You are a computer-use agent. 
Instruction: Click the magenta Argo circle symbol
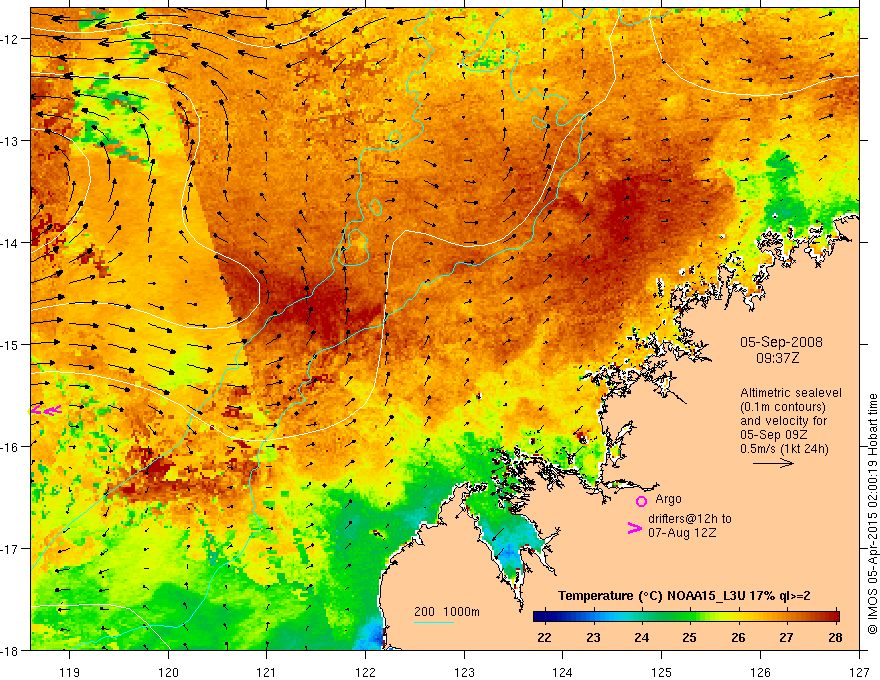(x=641, y=501)
